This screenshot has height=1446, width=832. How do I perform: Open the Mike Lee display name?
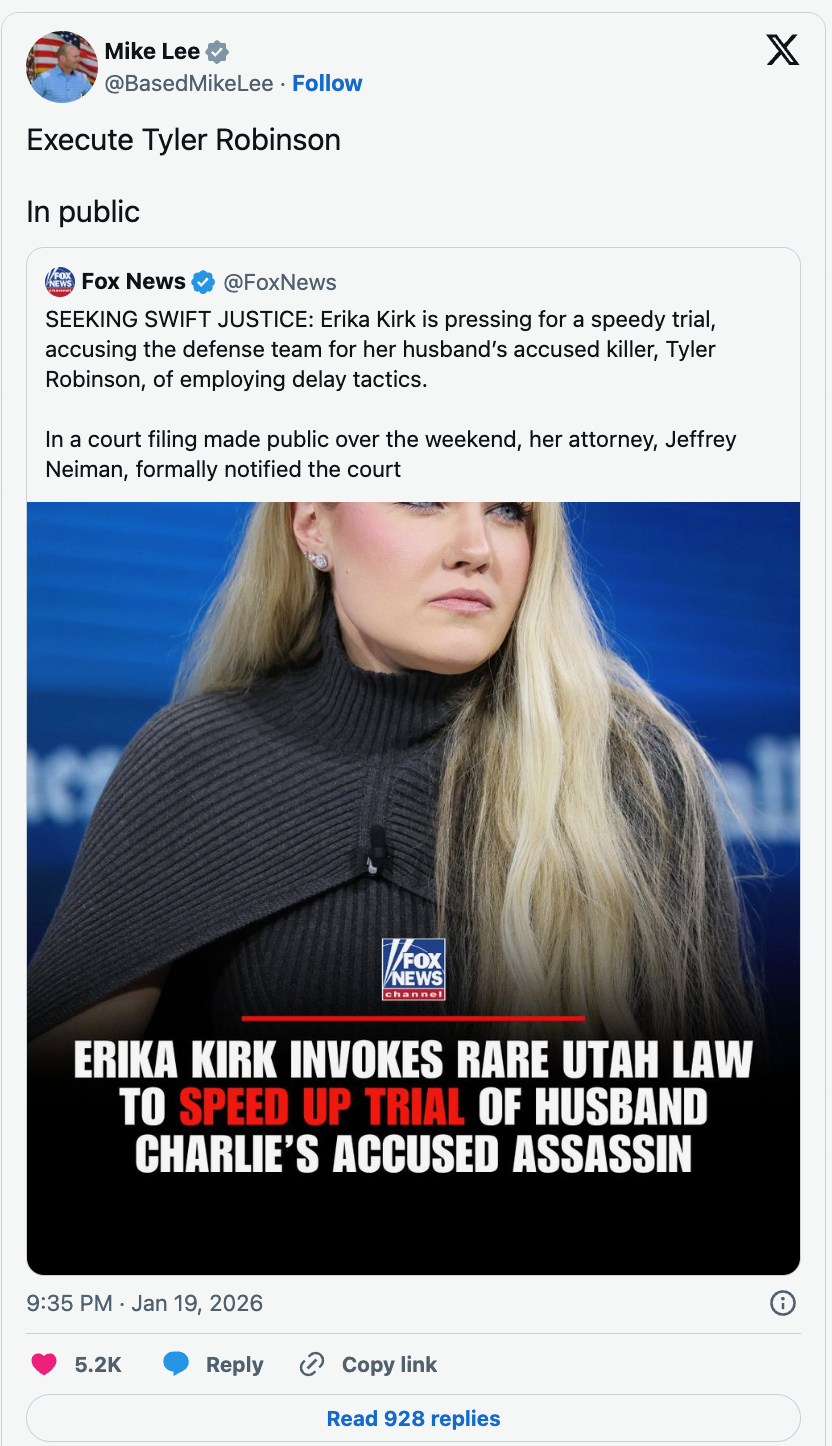click(x=152, y=52)
